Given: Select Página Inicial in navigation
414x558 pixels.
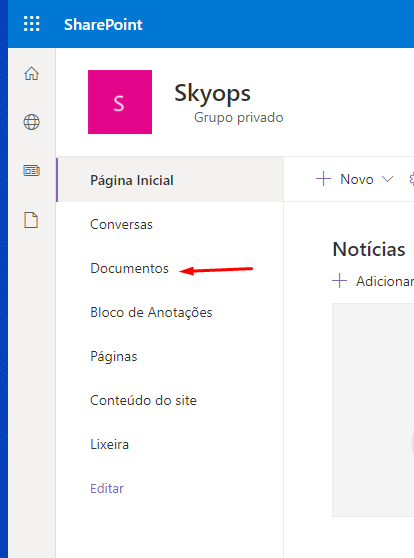Looking at the screenshot, I should [170, 180].
